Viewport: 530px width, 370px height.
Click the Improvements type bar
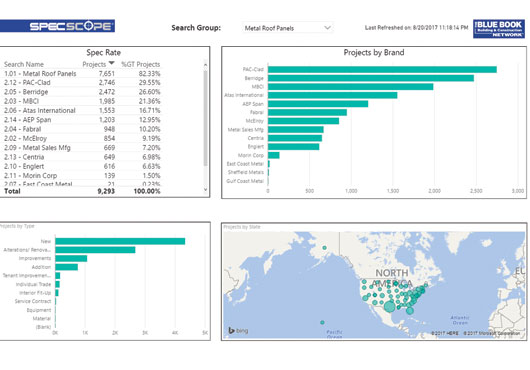(71, 258)
